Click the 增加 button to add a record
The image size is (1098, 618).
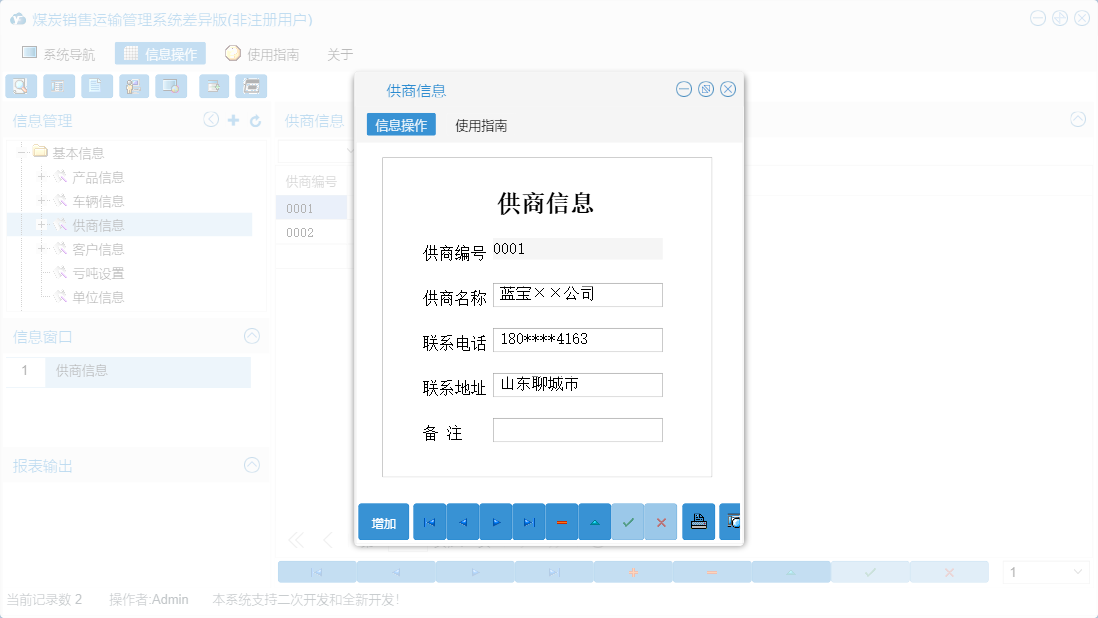(383, 521)
